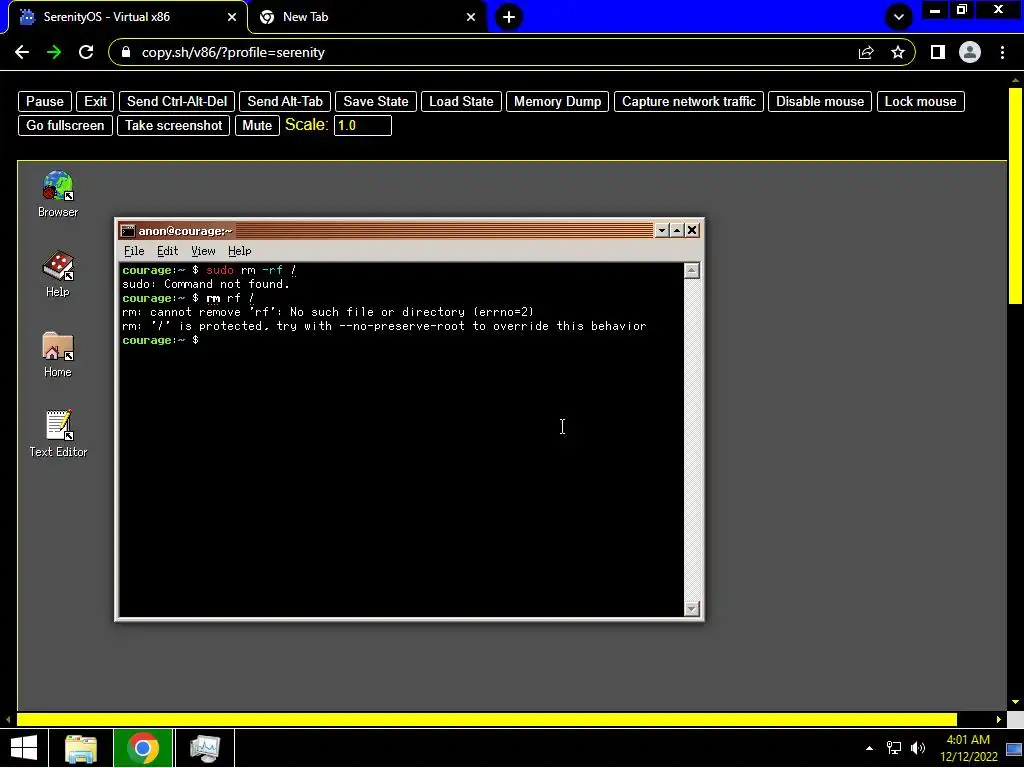Share this page from the address bar

point(866,52)
